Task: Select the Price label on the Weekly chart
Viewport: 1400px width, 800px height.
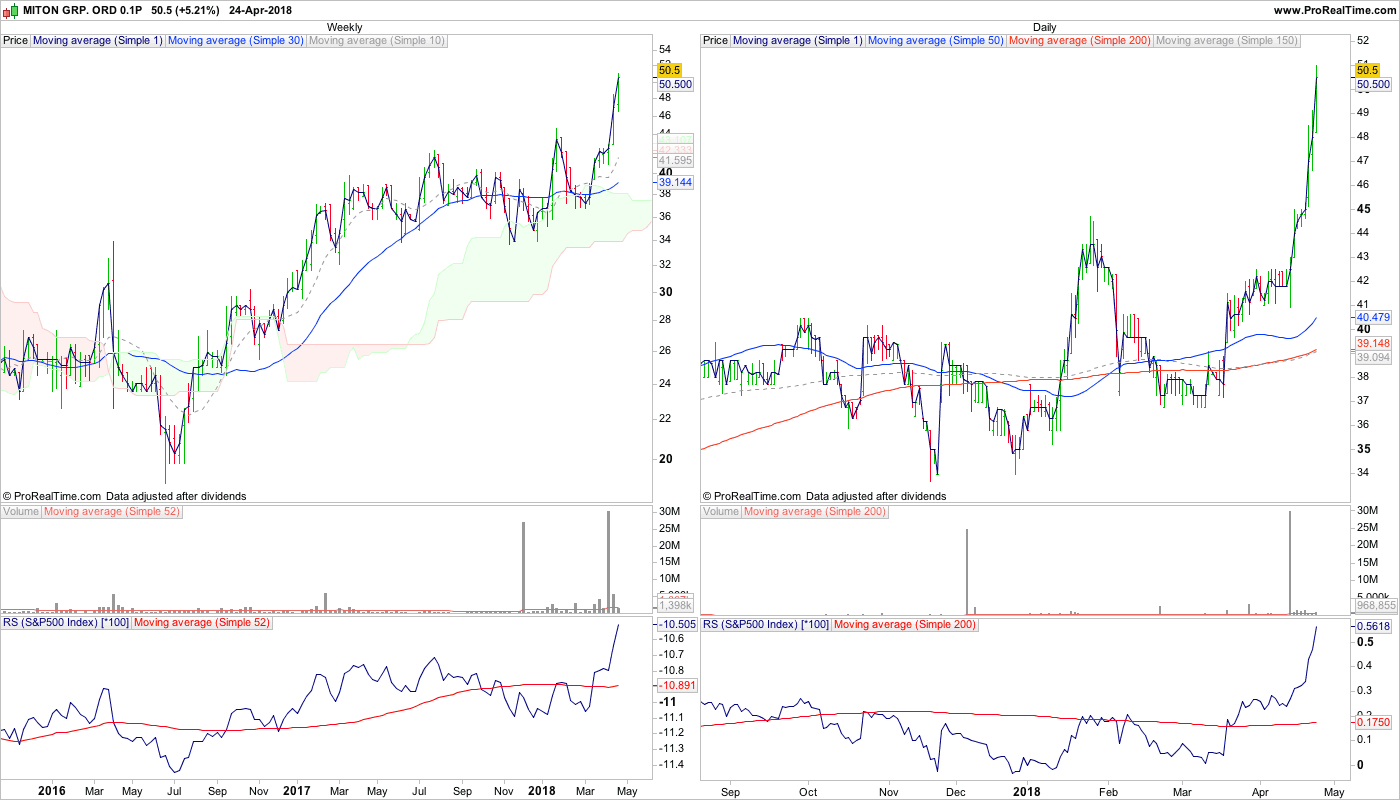Action: click(15, 41)
